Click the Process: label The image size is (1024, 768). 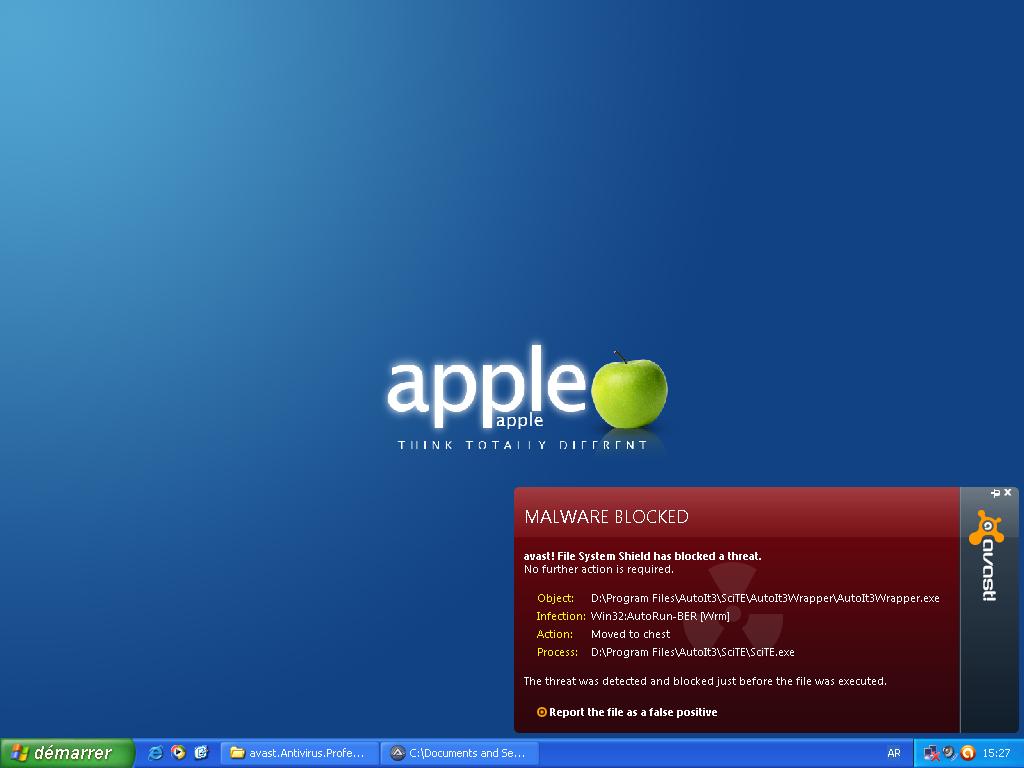[x=557, y=652]
